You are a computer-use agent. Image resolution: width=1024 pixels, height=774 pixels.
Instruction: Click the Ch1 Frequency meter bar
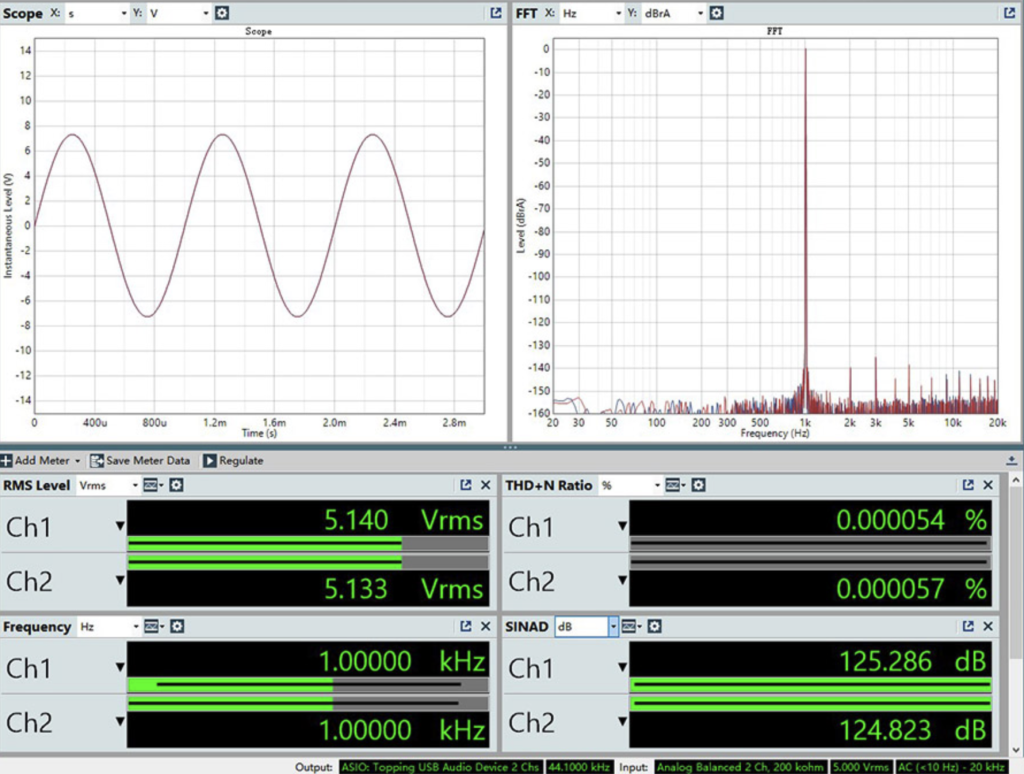(308, 685)
